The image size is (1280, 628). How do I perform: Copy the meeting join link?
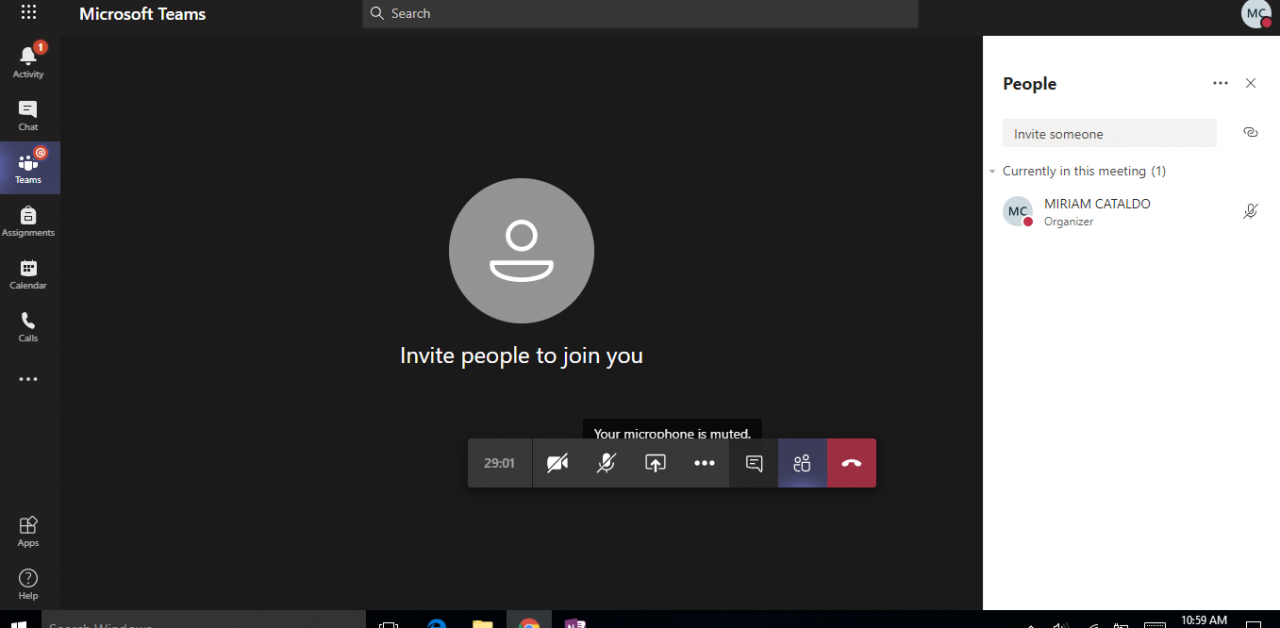pos(1250,132)
